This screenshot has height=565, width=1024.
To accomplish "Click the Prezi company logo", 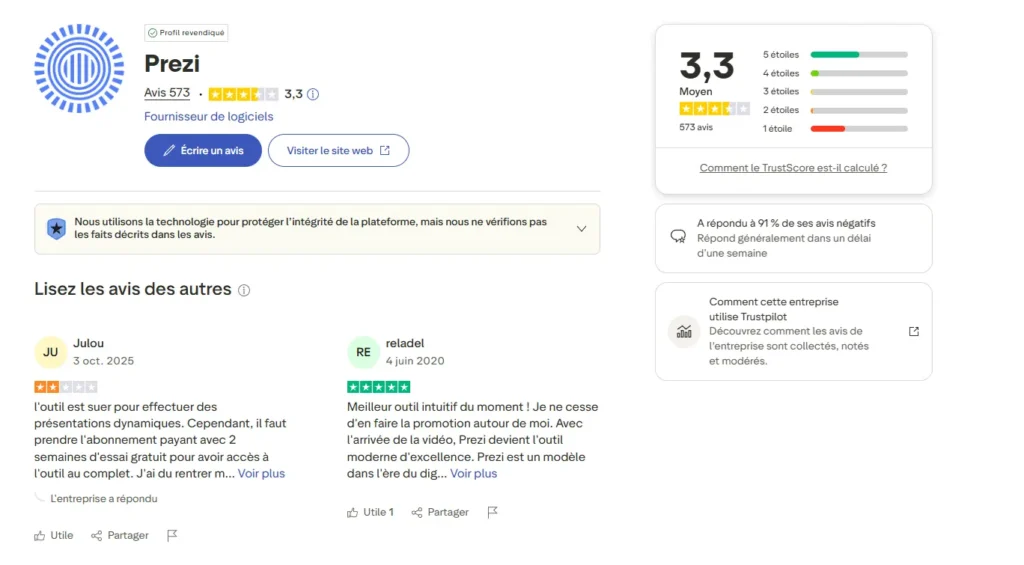I will pyautogui.click(x=79, y=68).
